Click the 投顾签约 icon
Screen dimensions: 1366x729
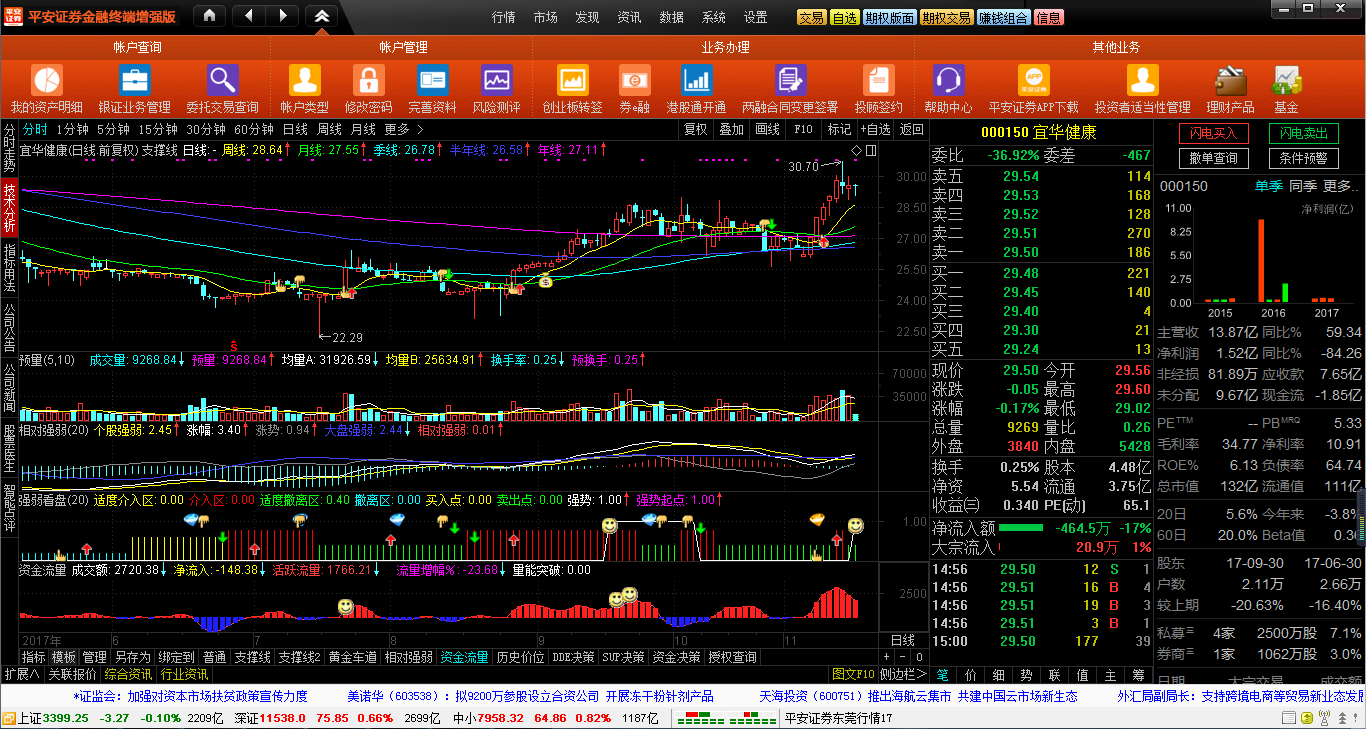879,80
